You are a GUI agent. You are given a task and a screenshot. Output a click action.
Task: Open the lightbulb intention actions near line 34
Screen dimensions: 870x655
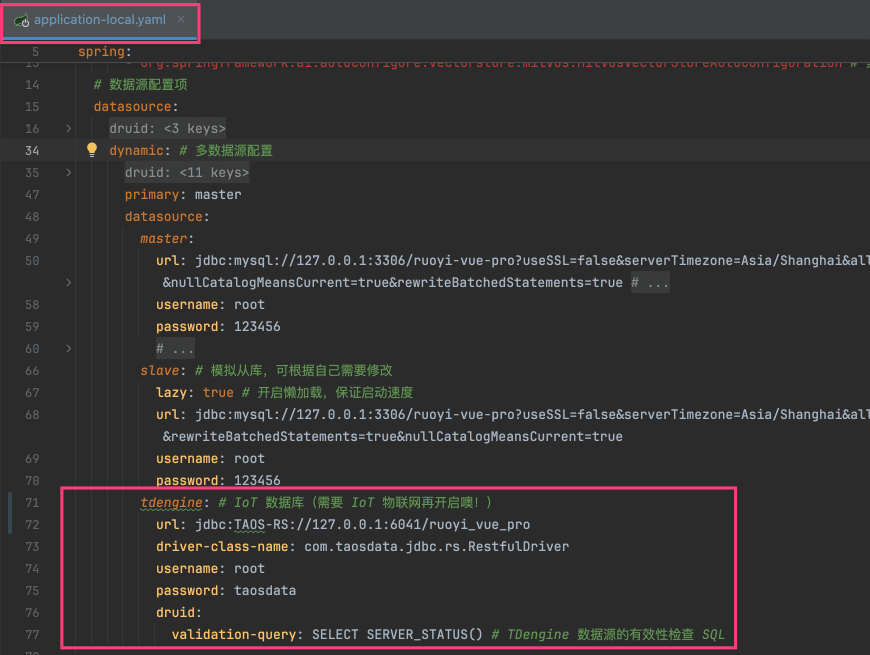tap(91, 149)
